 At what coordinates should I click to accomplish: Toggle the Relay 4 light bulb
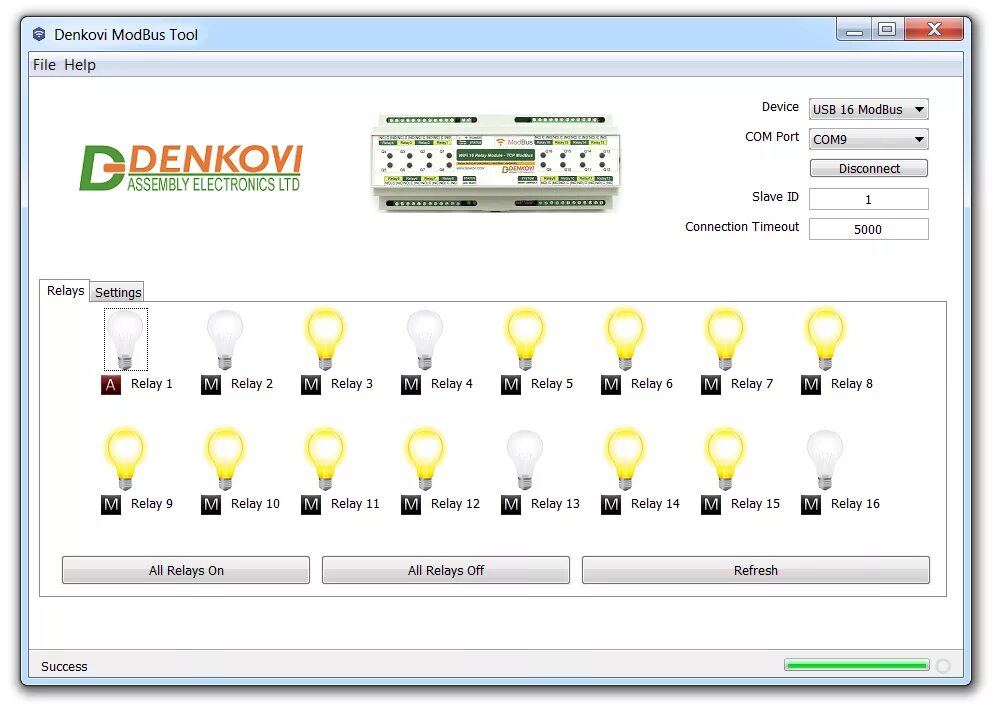point(425,339)
